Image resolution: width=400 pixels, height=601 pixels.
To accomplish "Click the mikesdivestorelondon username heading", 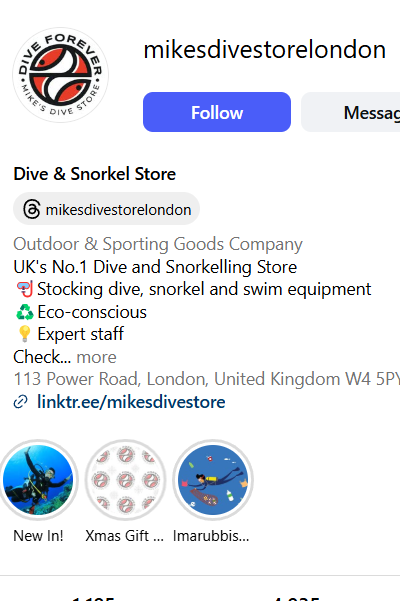I will point(264,50).
